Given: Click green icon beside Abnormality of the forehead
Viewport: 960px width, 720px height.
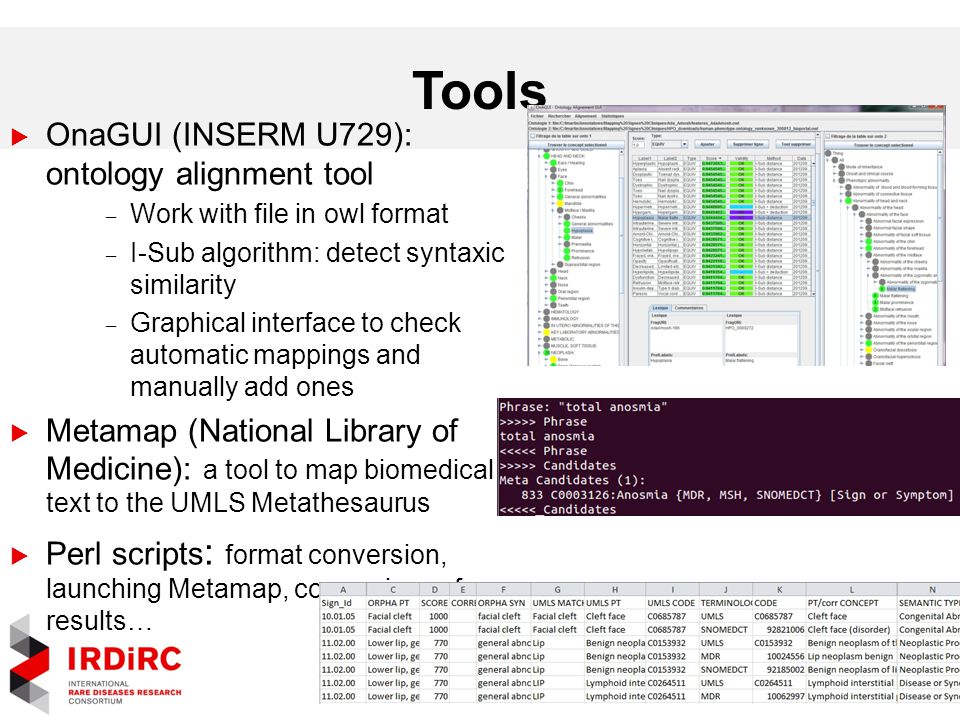Looking at the screenshot, I should tap(868, 248).
